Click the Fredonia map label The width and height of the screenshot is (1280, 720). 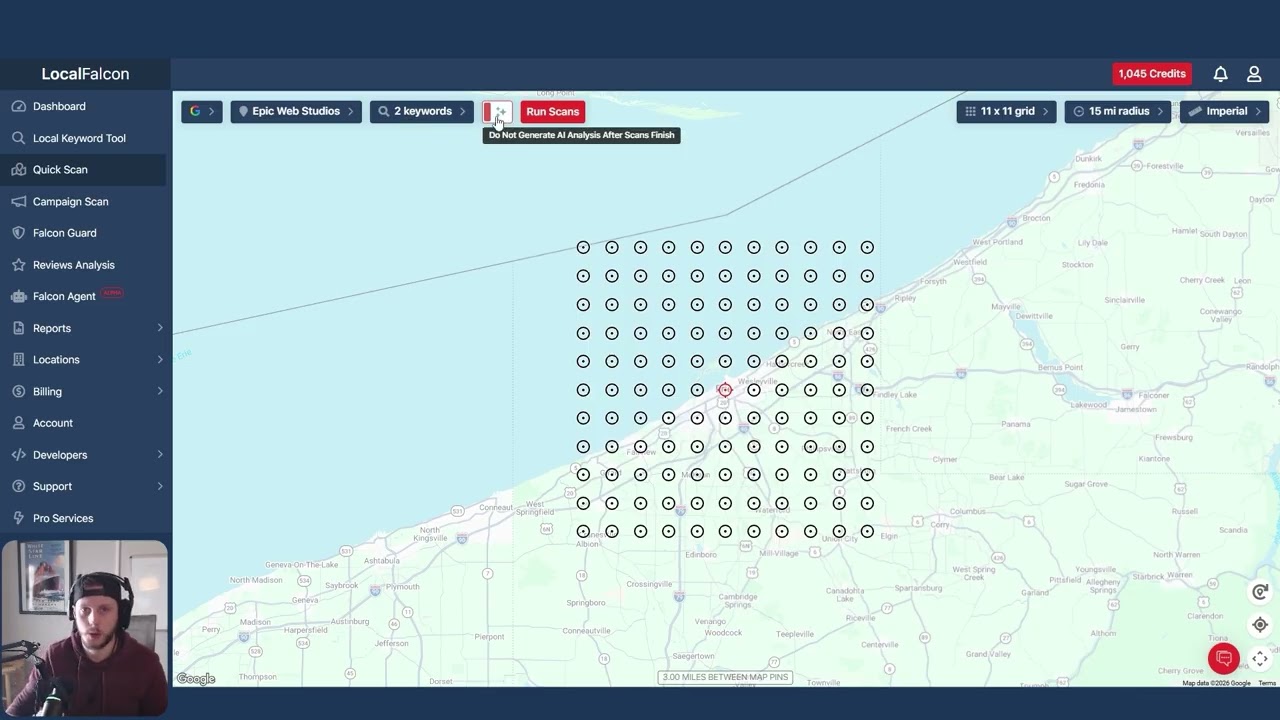coord(1089,185)
